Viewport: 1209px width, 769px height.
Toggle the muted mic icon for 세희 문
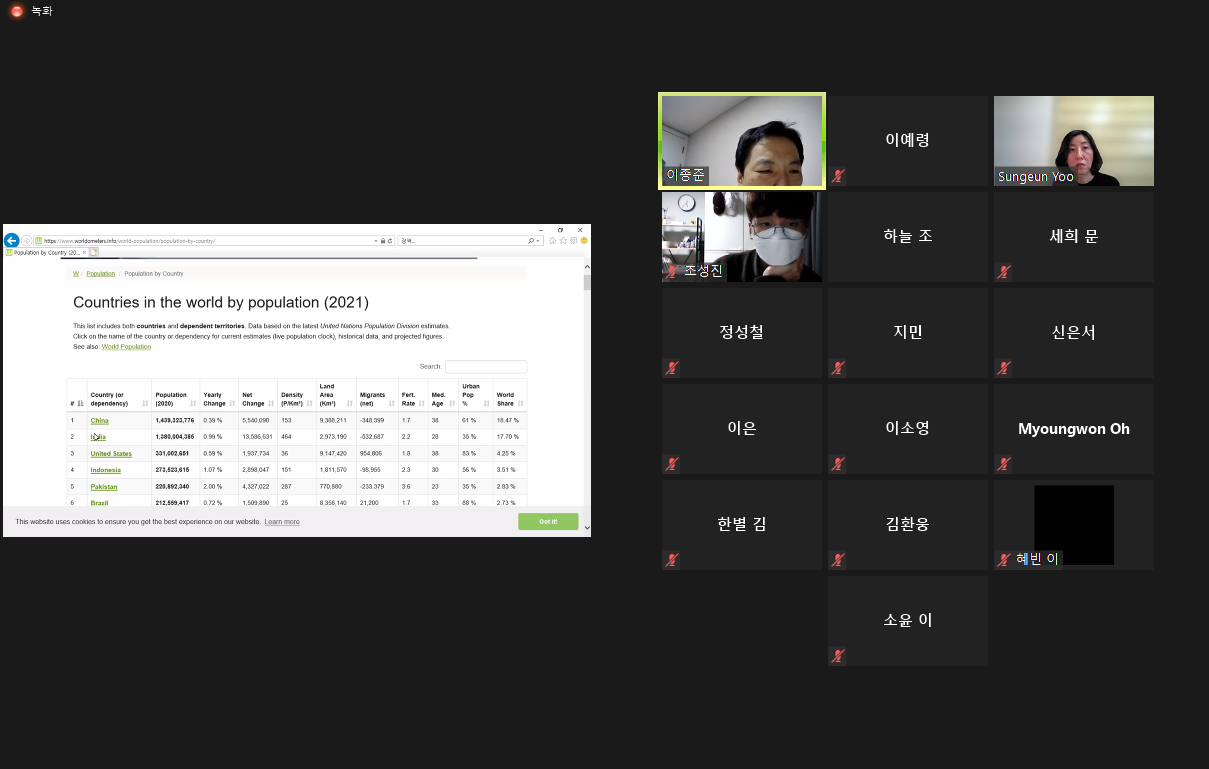(x=1004, y=272)
